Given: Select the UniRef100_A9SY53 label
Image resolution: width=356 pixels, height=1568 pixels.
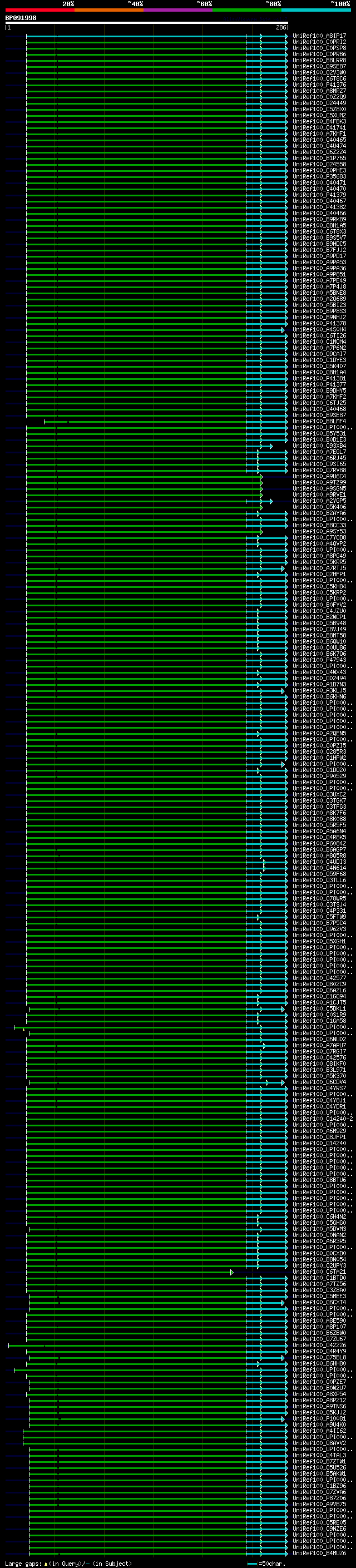Looking at the screenshot, I should pyautogui.click(x=319, y=531).
